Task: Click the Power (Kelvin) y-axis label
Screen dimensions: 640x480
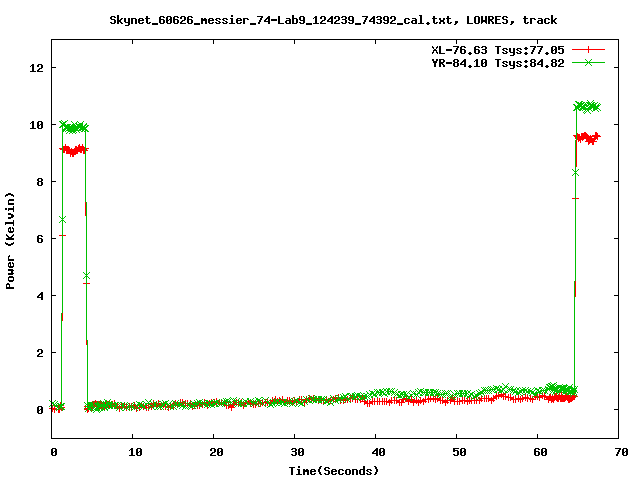Action: [x=10, y=240]
